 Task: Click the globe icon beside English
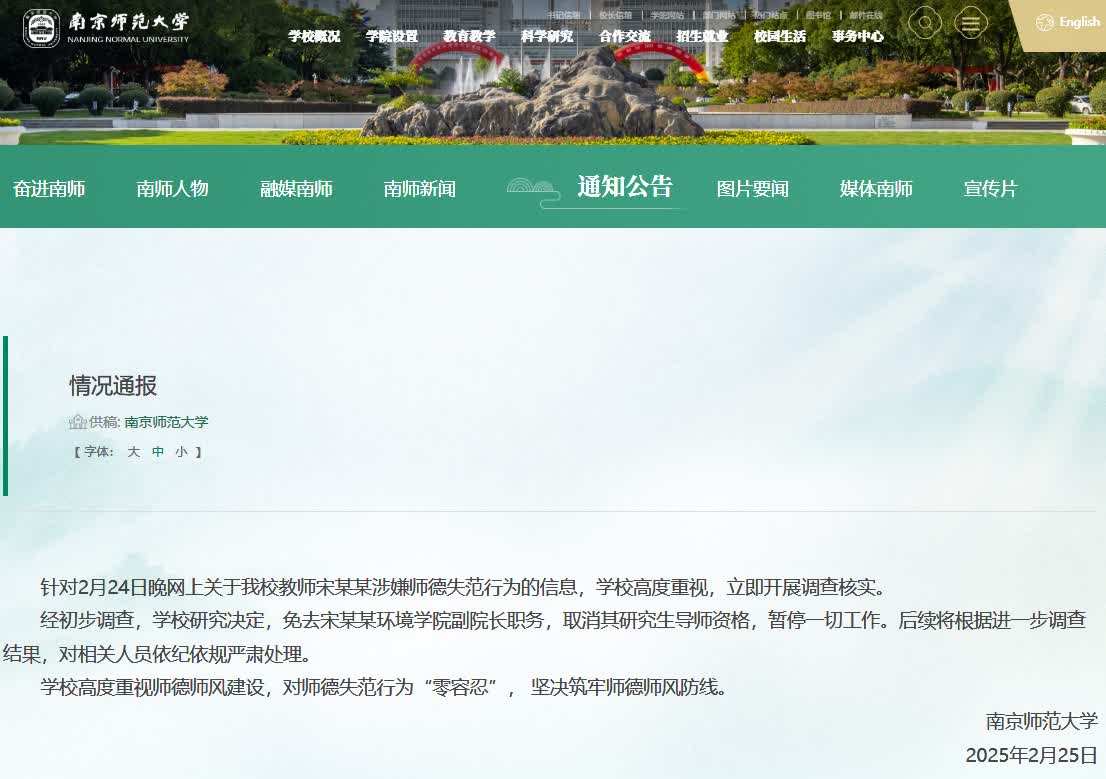[1045, 22]
